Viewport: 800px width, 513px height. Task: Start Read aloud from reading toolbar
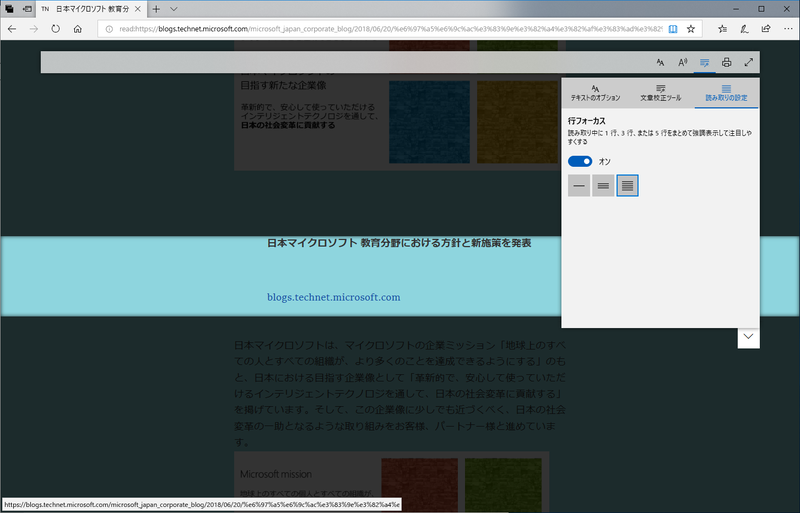[x=682, y=62]
